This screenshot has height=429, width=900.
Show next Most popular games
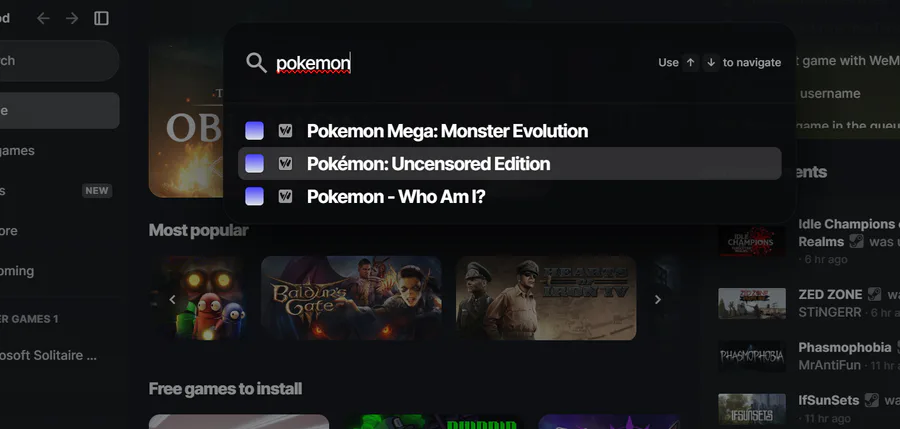pos(658,299)
